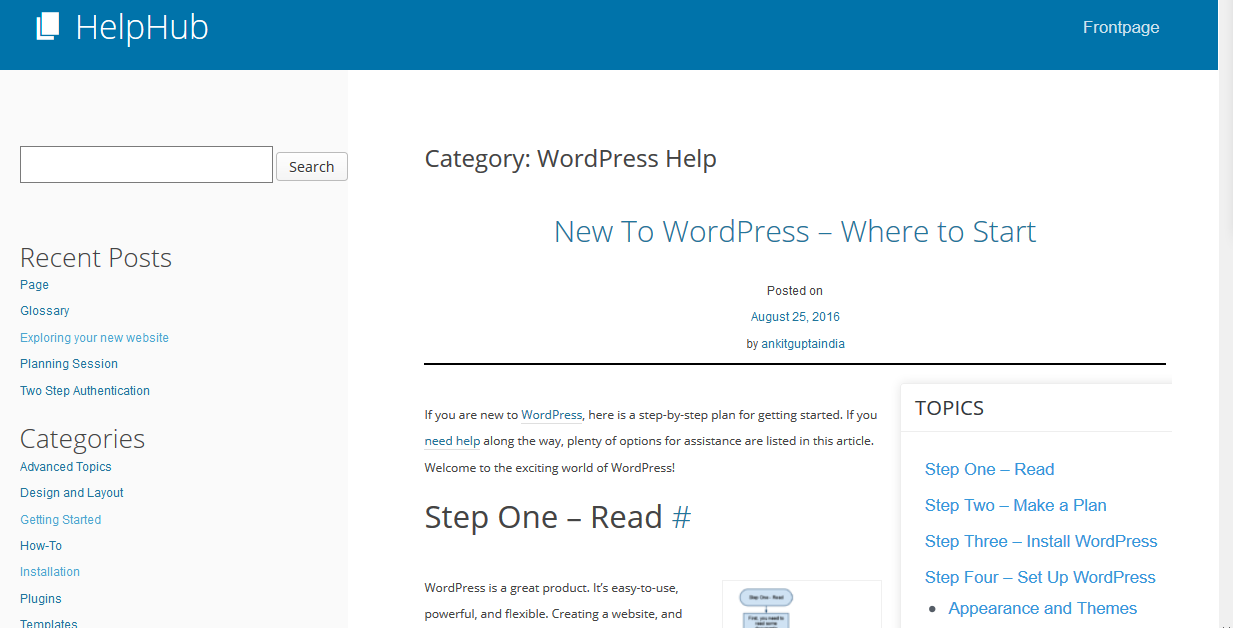Jump to Step Two – Make a Plan
The width and height of the screenshot is (1233, 628).
coord(1015,506)
